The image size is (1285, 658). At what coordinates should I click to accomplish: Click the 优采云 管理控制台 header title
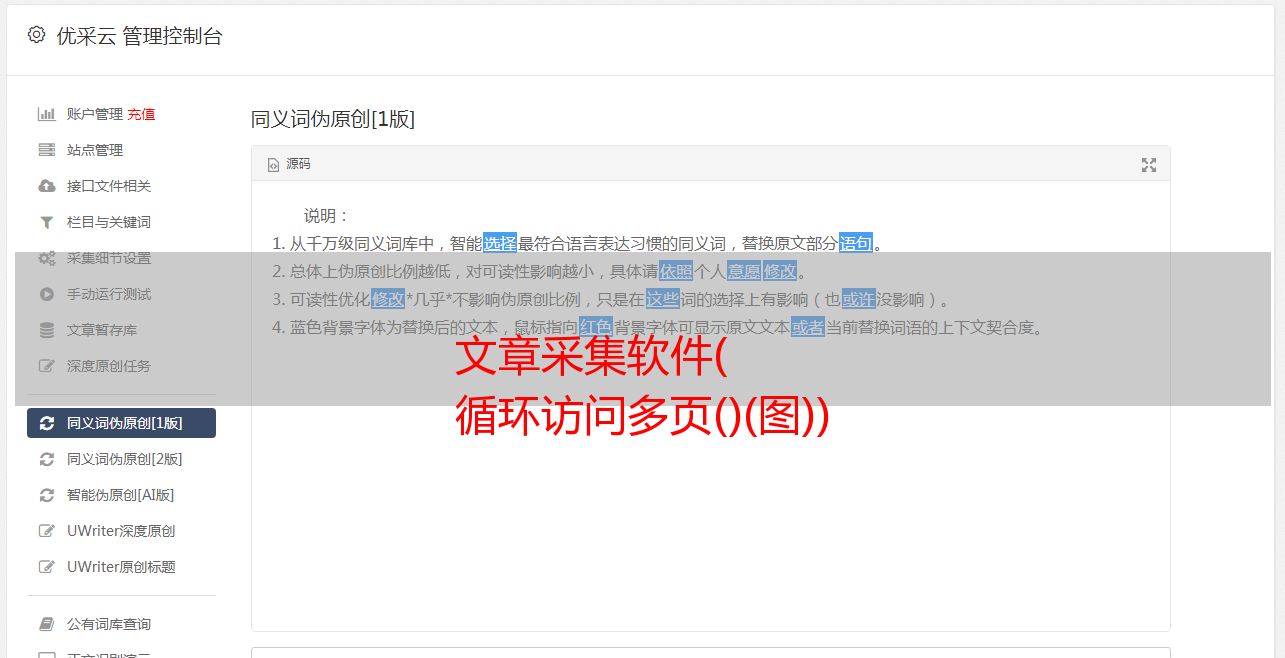139,36
